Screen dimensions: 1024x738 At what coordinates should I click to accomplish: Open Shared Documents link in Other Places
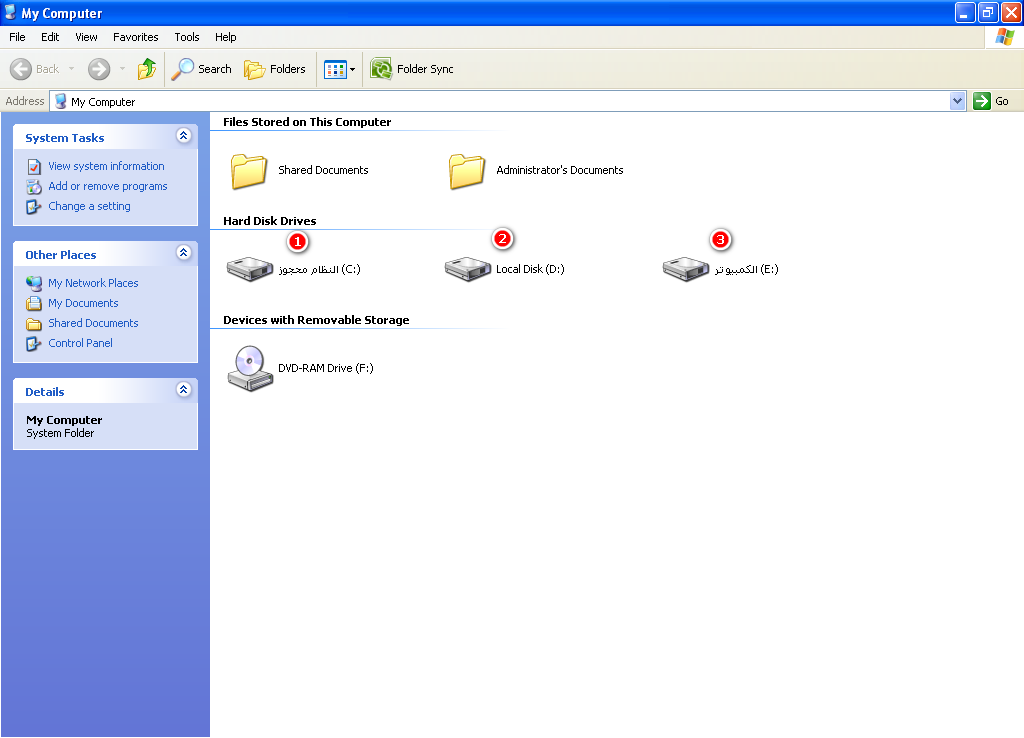93,323
